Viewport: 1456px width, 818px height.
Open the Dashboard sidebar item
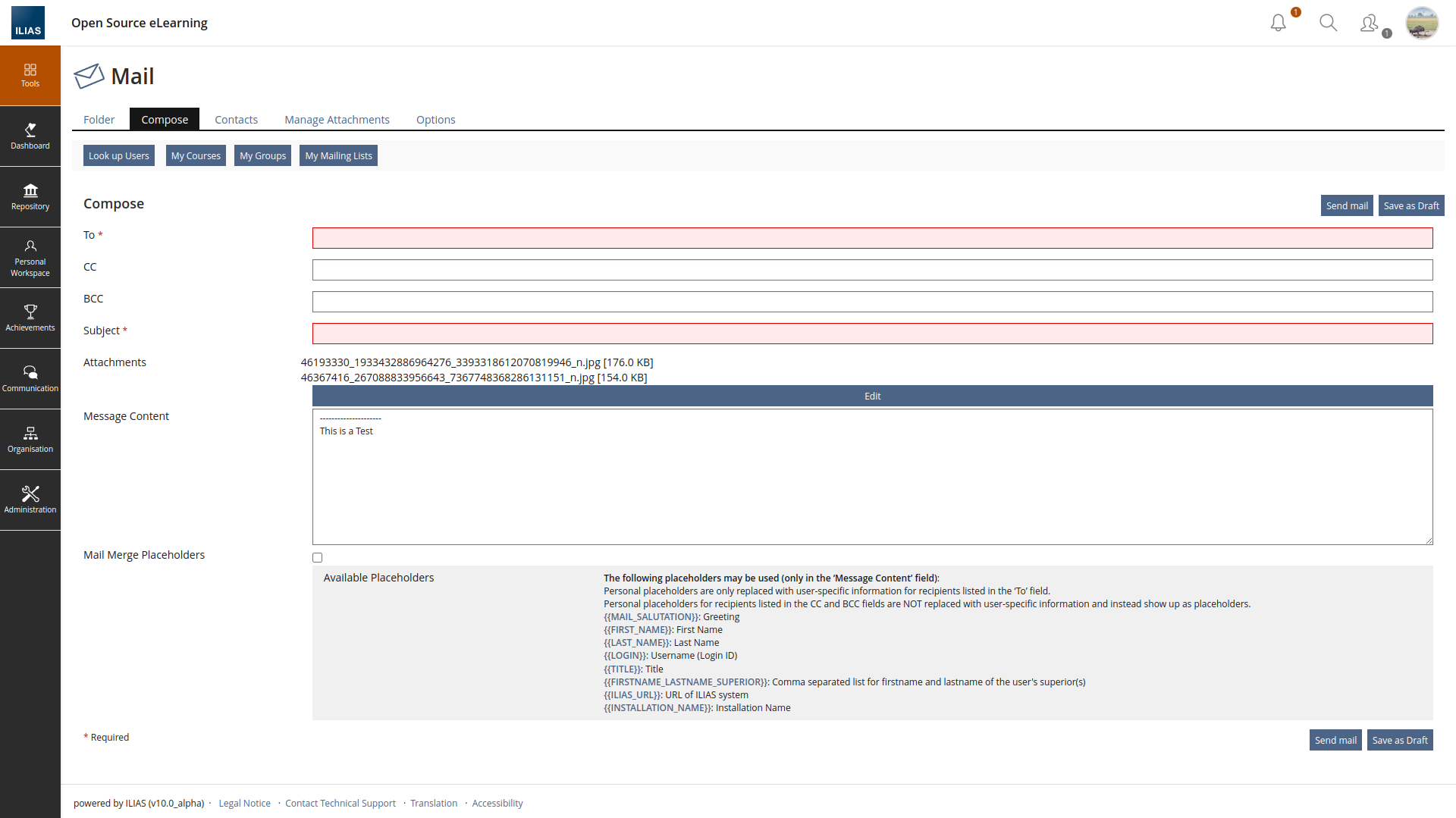30,136
